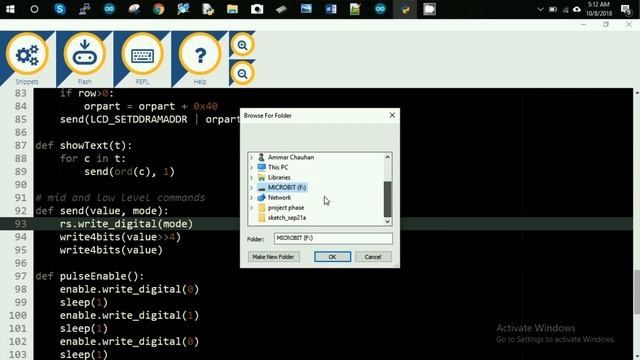Select the MICROBIT (F:) drive
The height and width of the screenshot is (360, 640).
click(287, 187)
